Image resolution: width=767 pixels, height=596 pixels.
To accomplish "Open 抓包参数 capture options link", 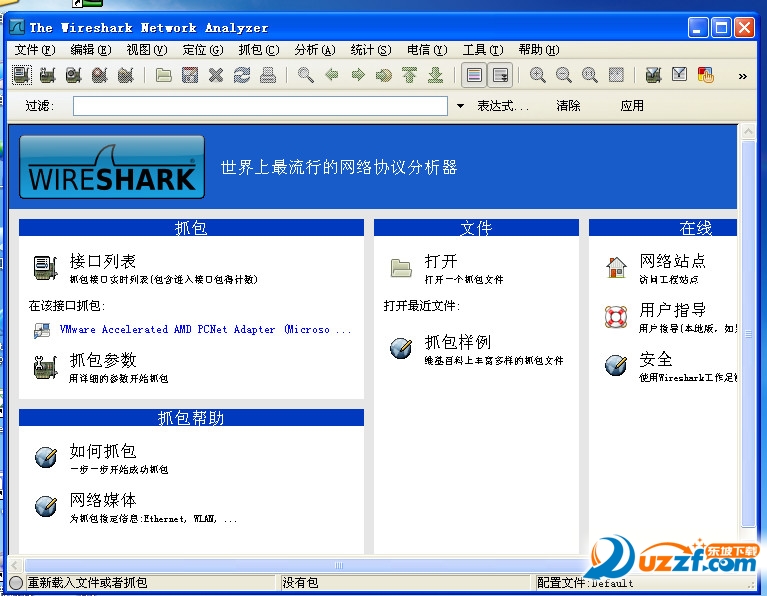I will tap(103, 360).
